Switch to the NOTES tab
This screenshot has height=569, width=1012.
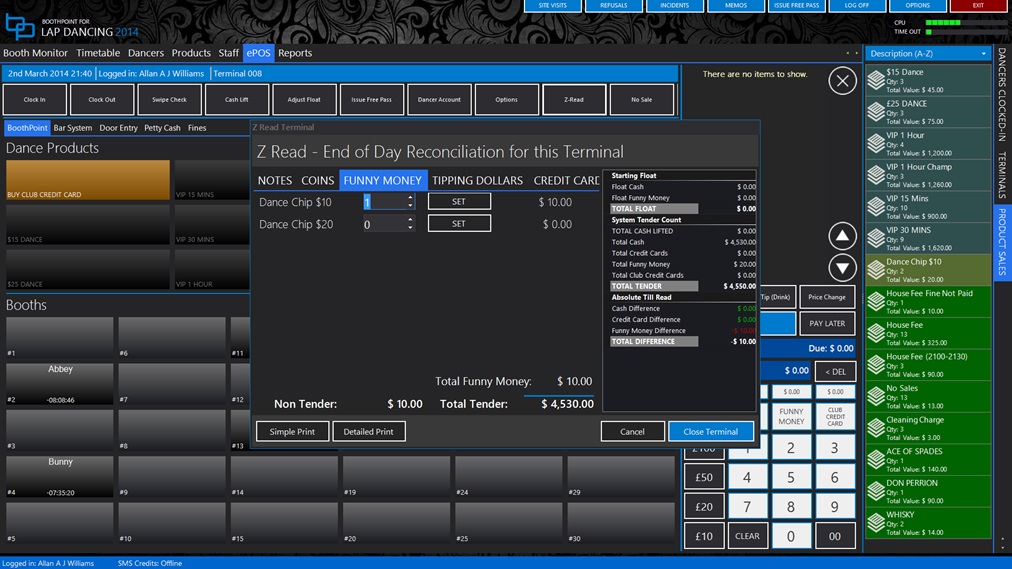coord(275,181)
